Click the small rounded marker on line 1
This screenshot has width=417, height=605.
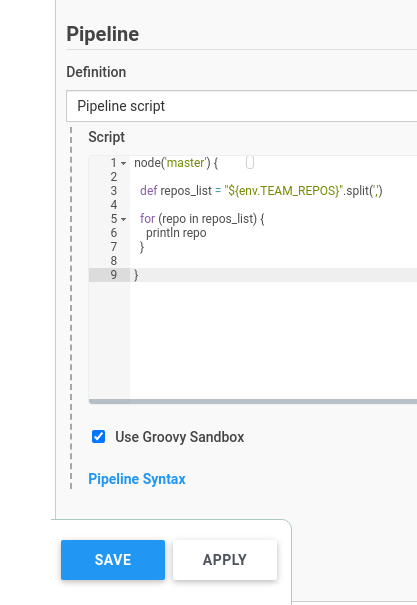250,162
